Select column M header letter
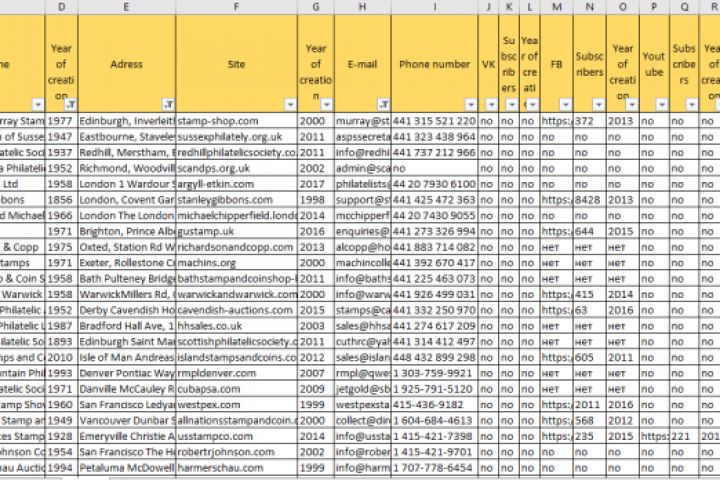The width and height of the screenshot is (720, 480). click(x=557, y=7)
